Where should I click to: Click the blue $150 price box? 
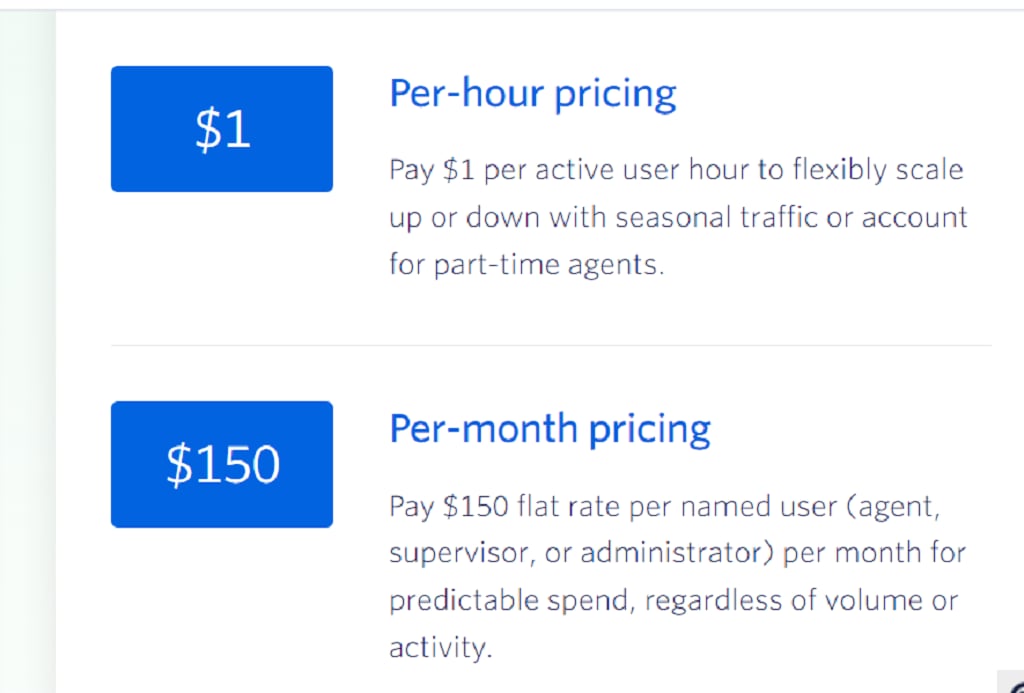click(221, 464)
